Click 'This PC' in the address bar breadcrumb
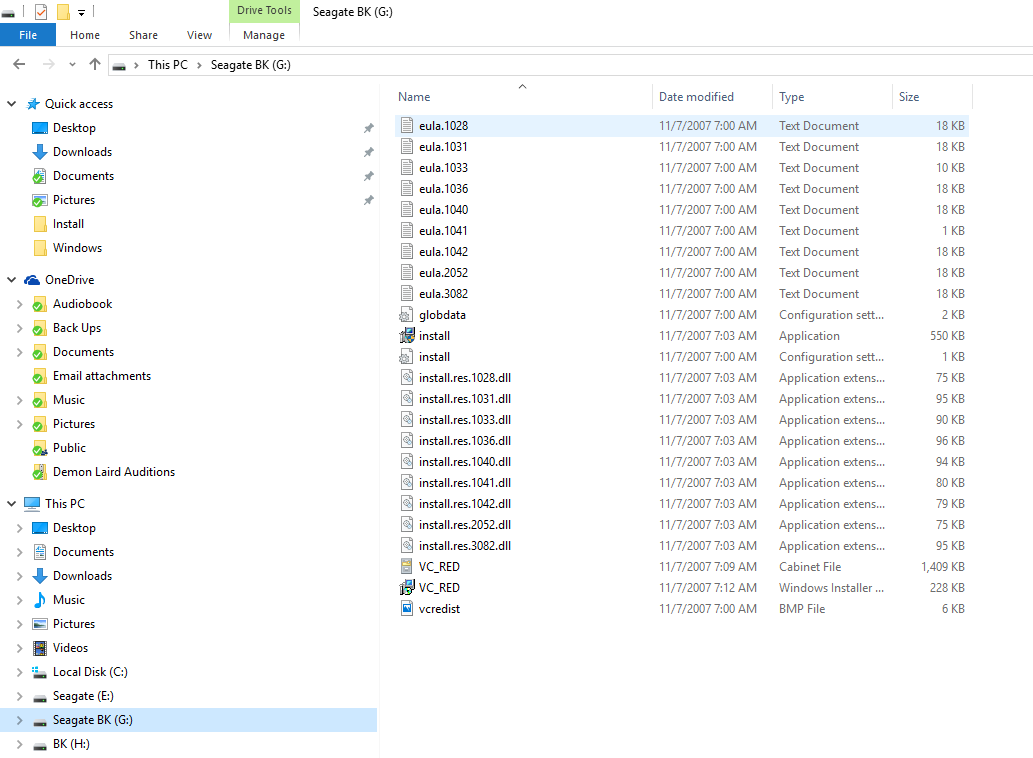The image size is (1033, 758). 167,65
